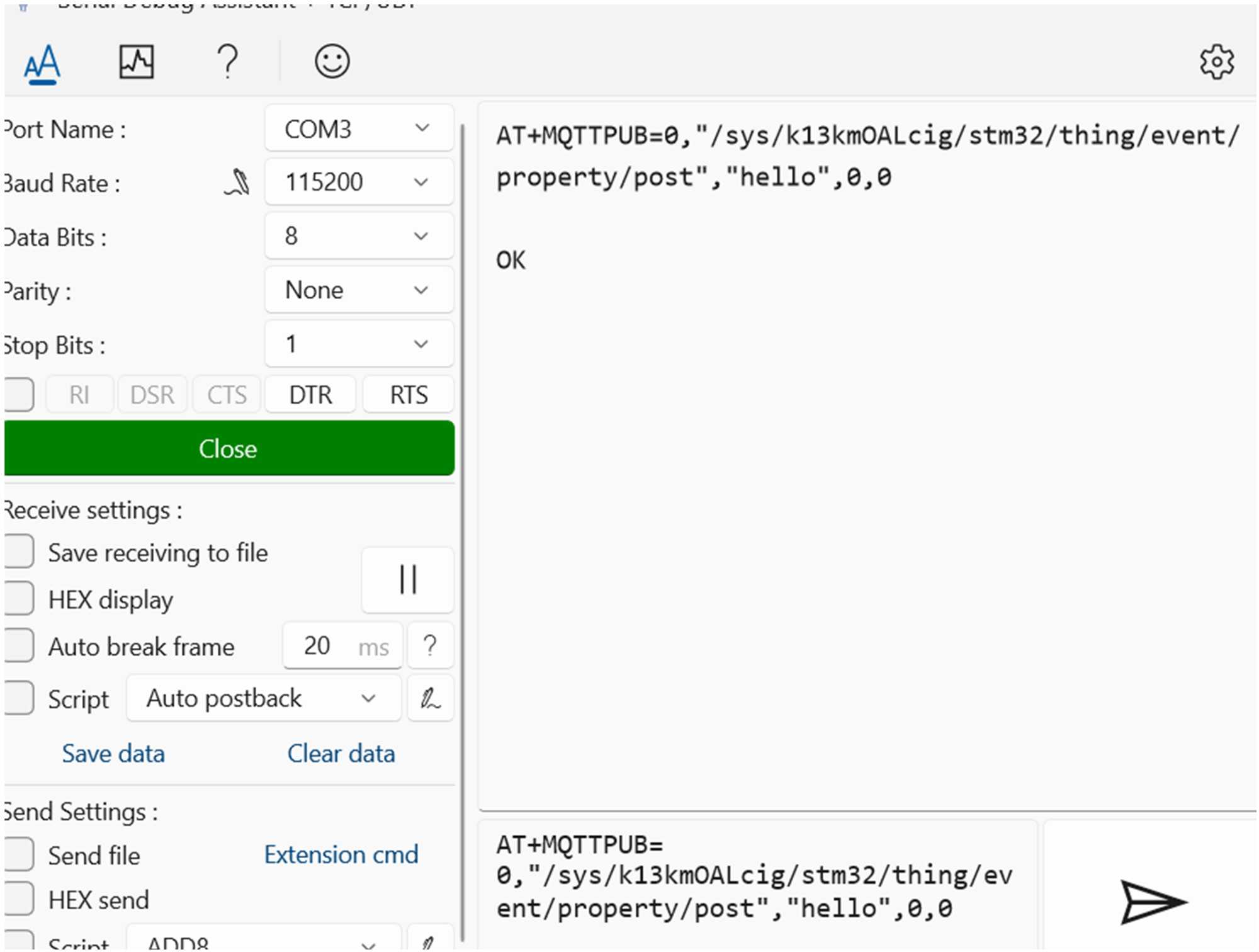Enable the Auto break frame checkbox
1259x952 pixels.
click(19, 645)
